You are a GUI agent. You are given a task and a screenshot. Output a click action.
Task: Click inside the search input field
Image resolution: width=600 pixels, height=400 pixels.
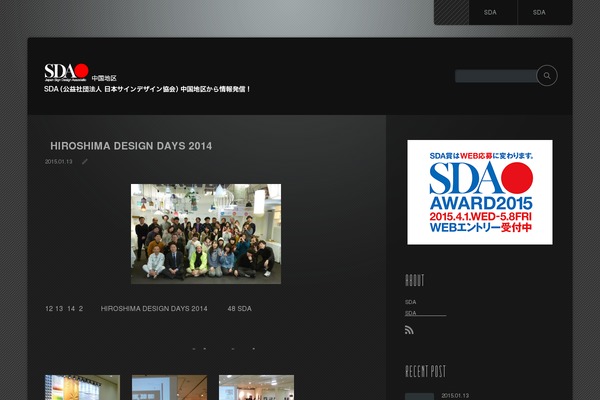[x=496, y=76]
